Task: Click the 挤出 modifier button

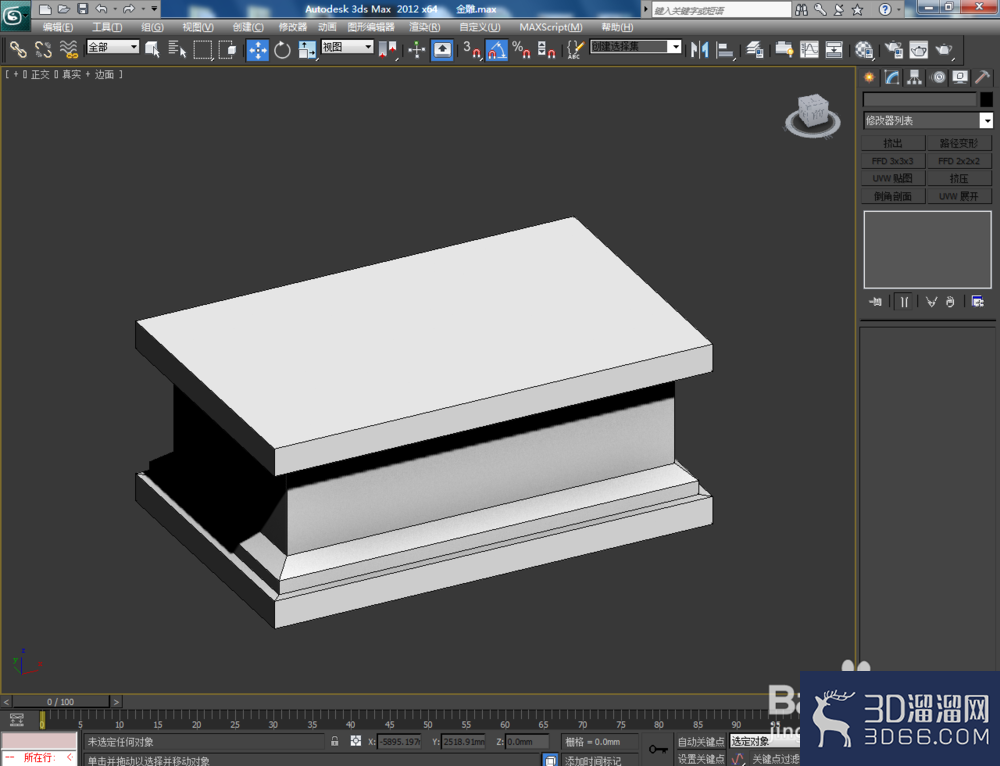Action: 893,143
